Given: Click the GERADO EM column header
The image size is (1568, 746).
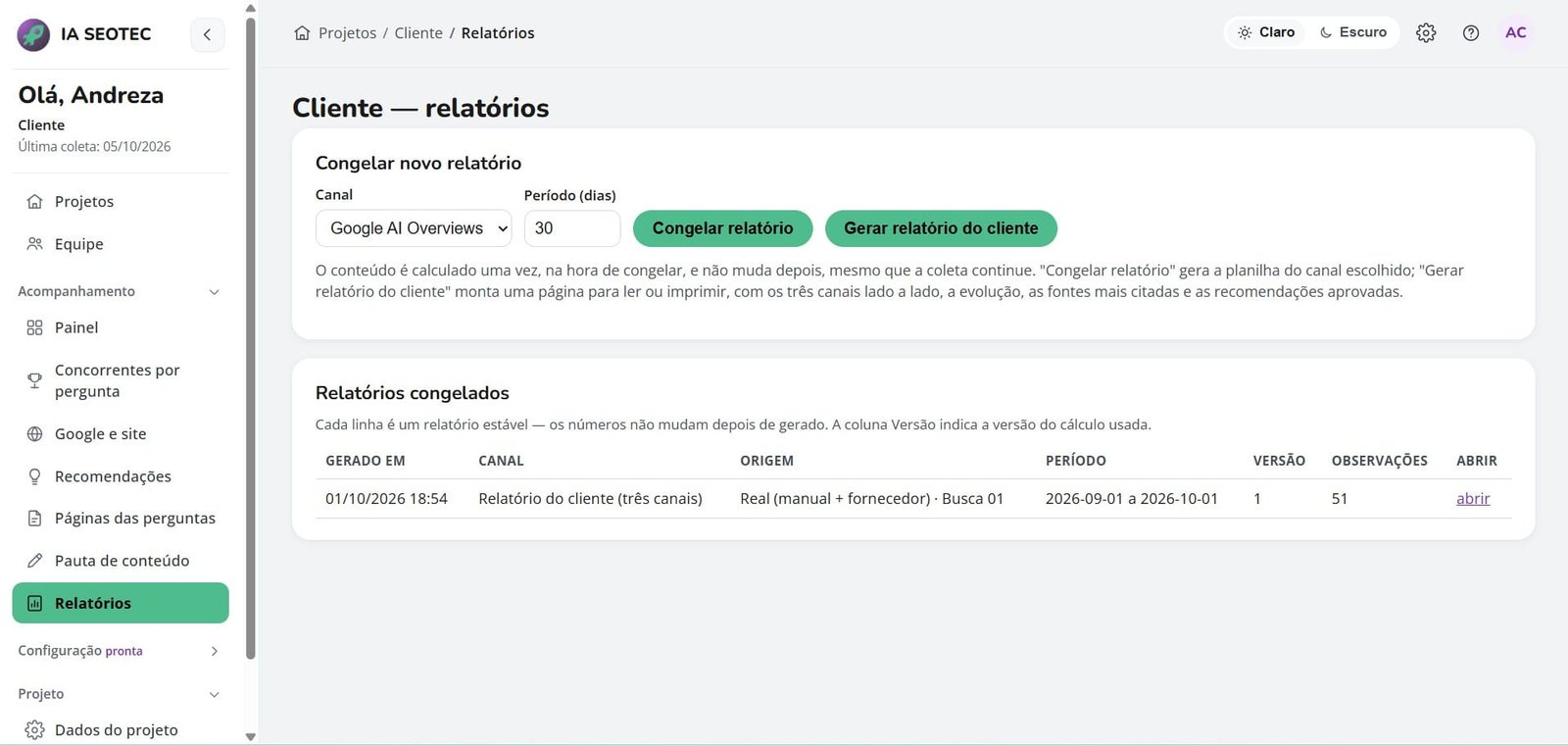Looking at the screenshot, I should (366, 461).
